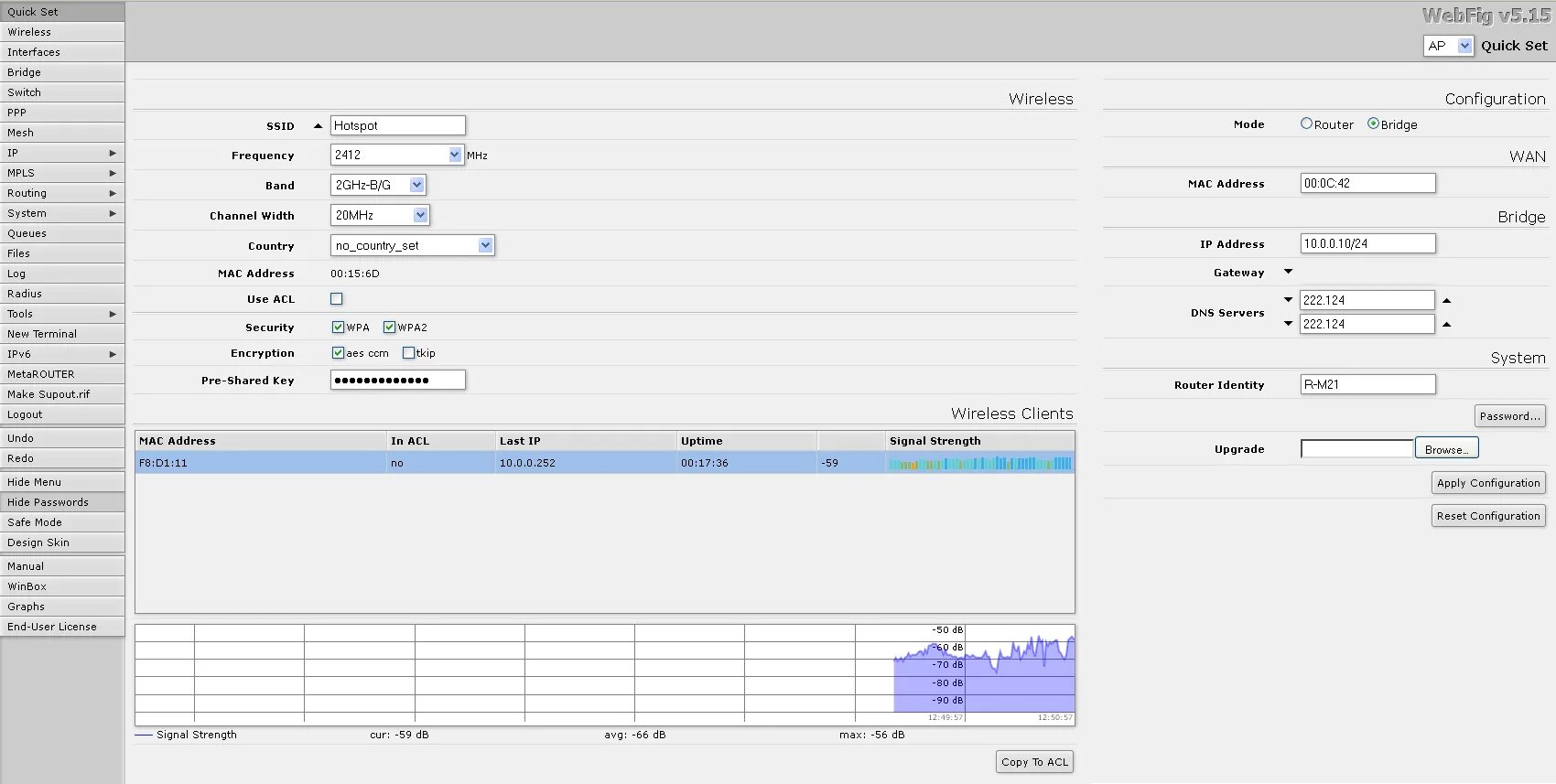The height and width of the screenshot is (784, 1556).
Task: Click Hide Passwords
Action: [62, 502]
